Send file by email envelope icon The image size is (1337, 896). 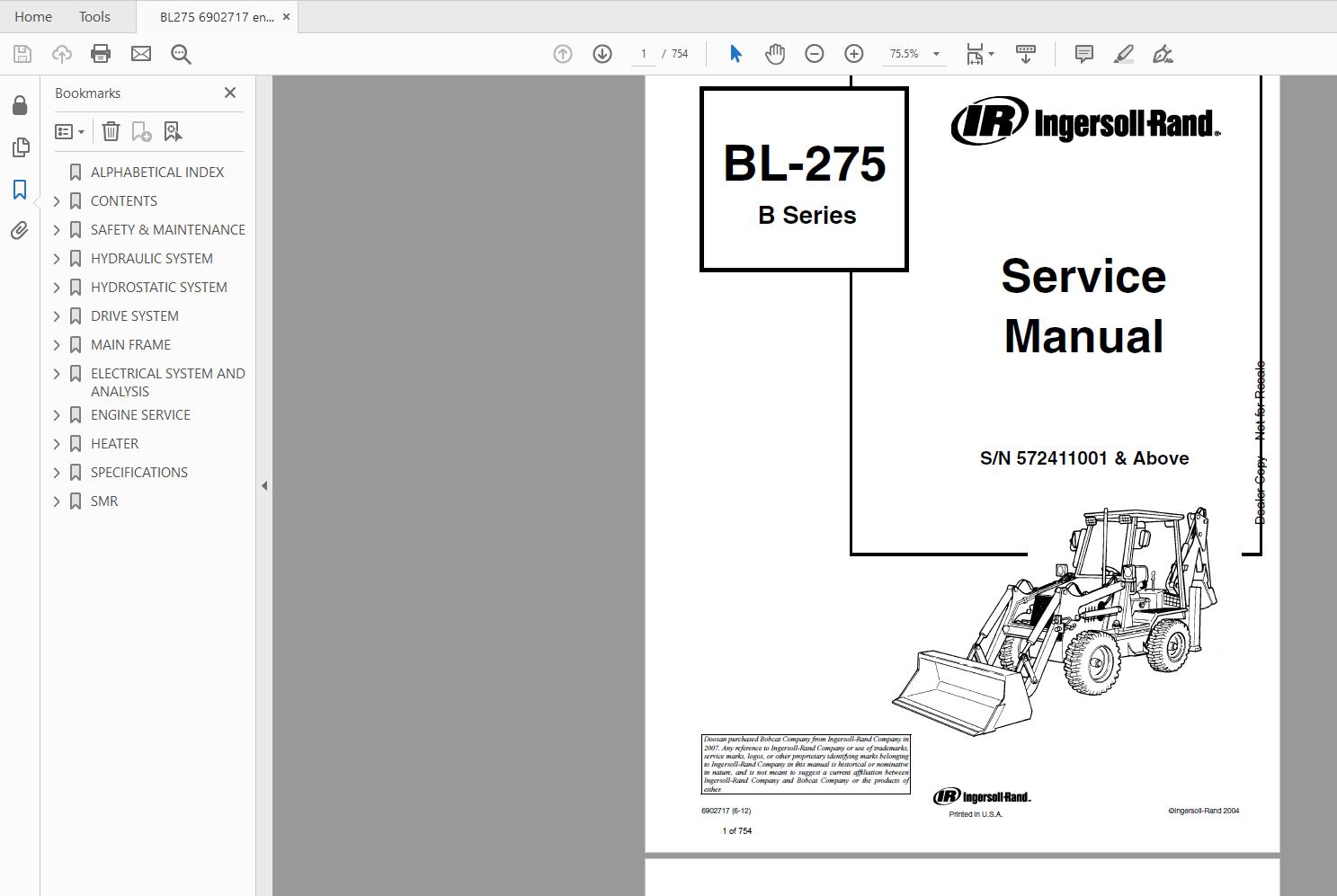pyautogui.click(x=141, y=54)
